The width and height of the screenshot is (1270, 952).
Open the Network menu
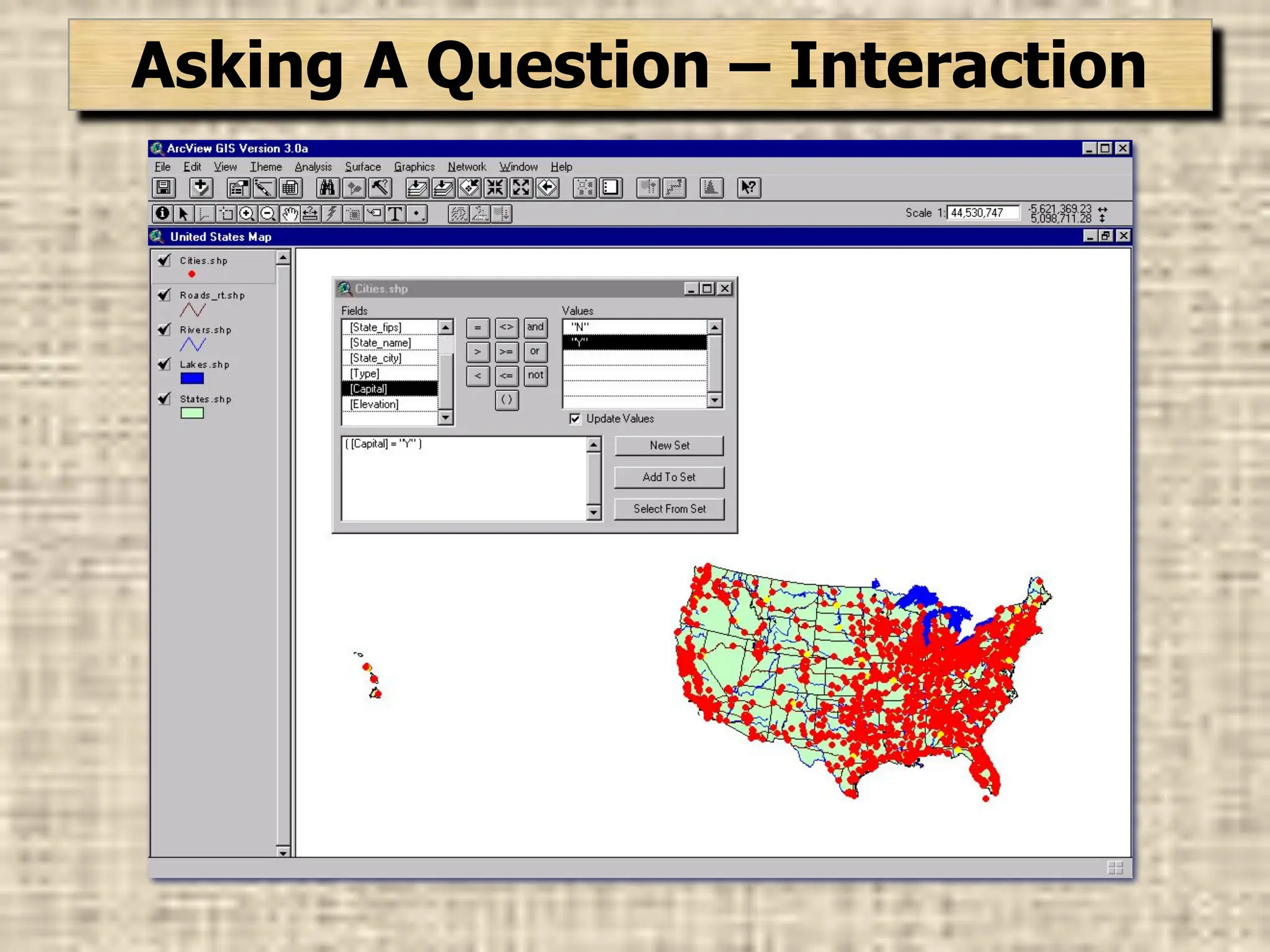click(x=467, y=167)
